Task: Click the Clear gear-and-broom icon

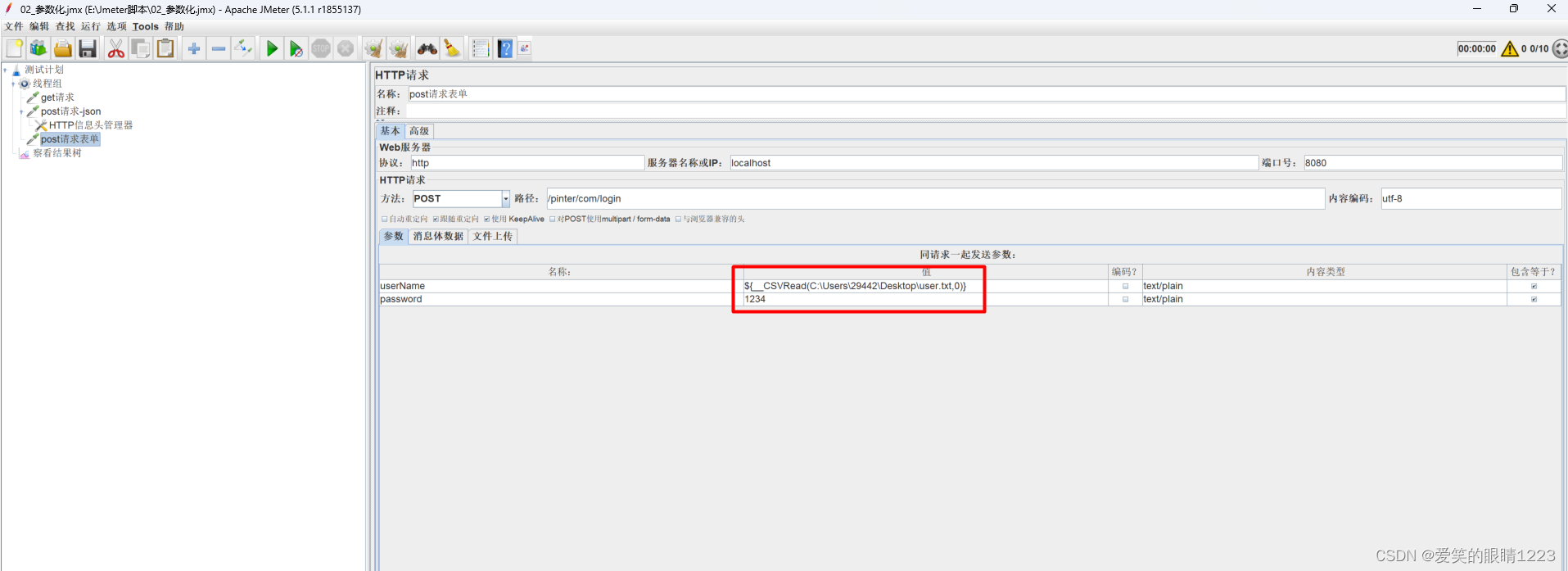Action: tap(373, 48)
